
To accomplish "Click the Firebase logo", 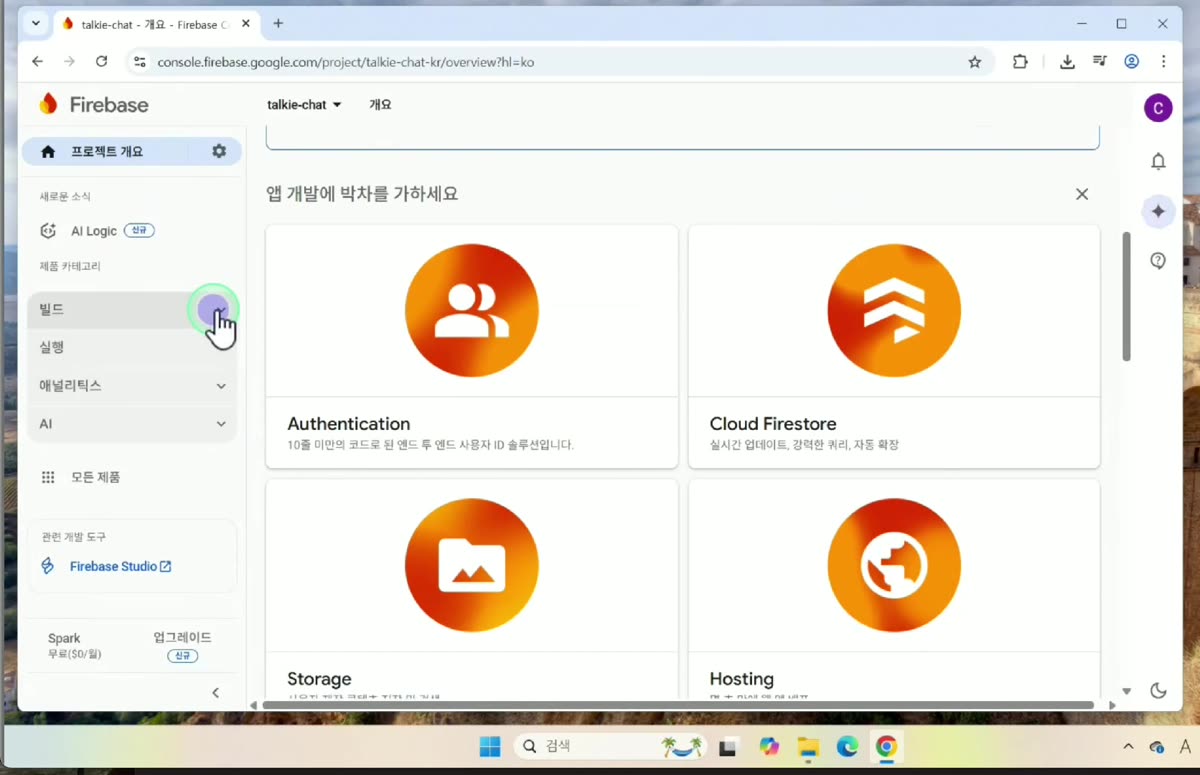I will pyautogui.click(x=94, y=104).
